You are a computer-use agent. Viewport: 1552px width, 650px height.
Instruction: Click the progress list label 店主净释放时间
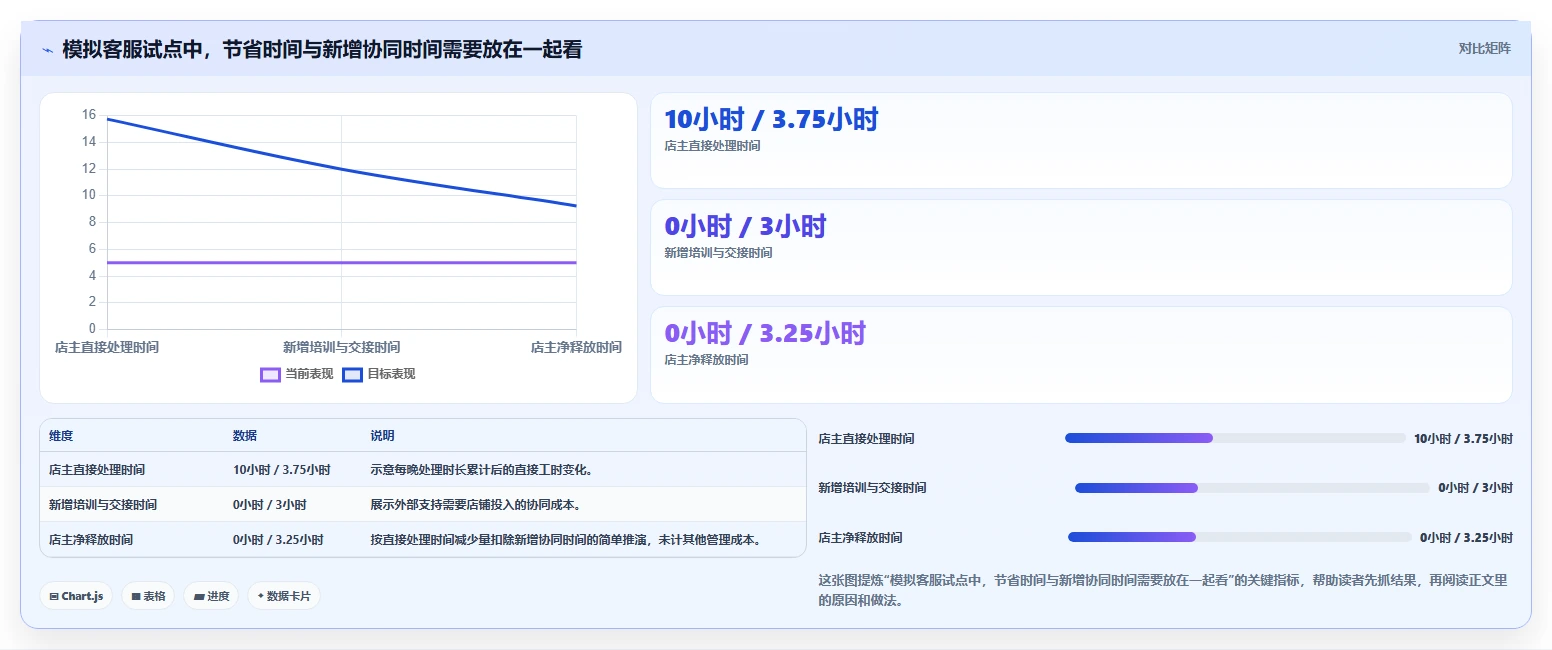click(860, 537)
